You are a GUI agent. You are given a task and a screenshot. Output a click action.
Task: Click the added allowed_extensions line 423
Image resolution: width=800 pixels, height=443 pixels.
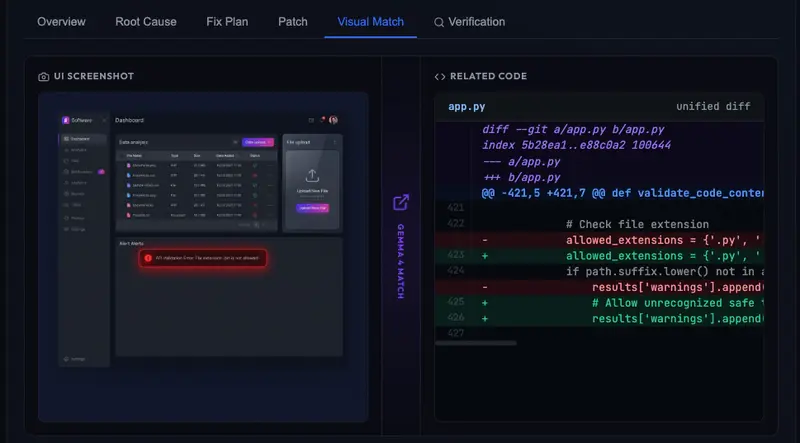tap(599, 256)
